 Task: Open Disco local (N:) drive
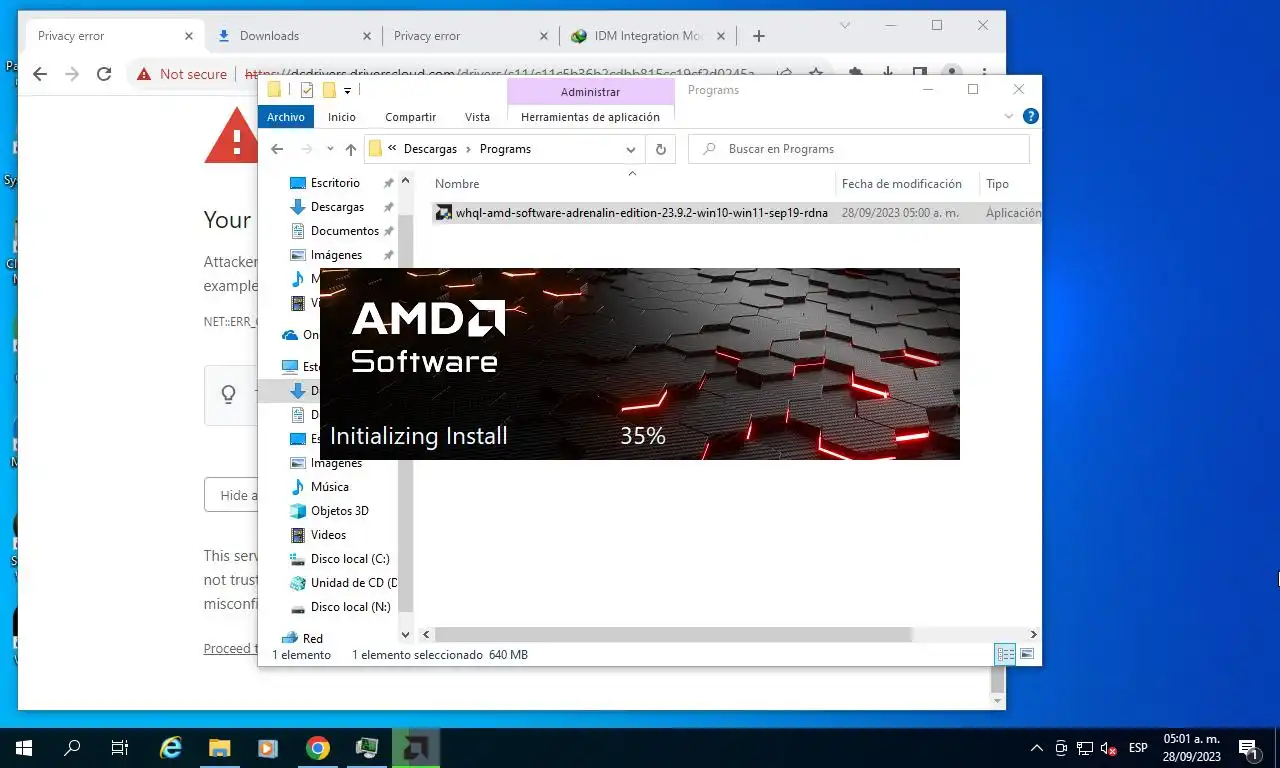[350, 607]
